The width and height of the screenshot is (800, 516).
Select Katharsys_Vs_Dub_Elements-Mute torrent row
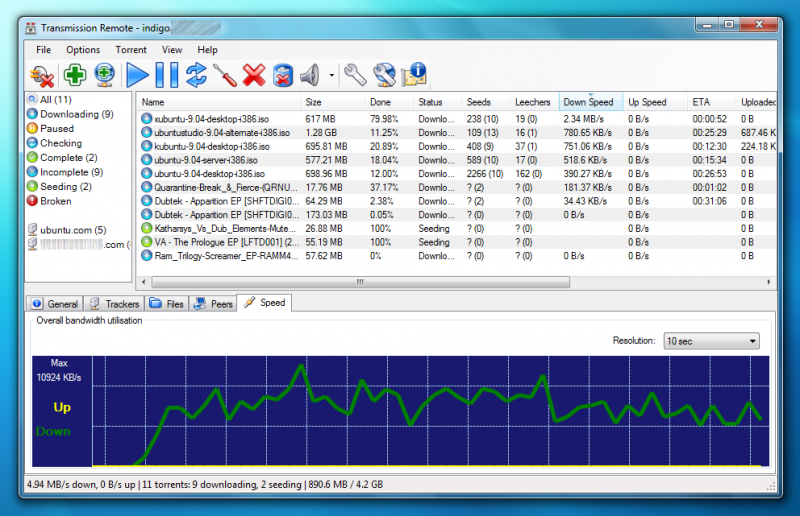[457, 229]
